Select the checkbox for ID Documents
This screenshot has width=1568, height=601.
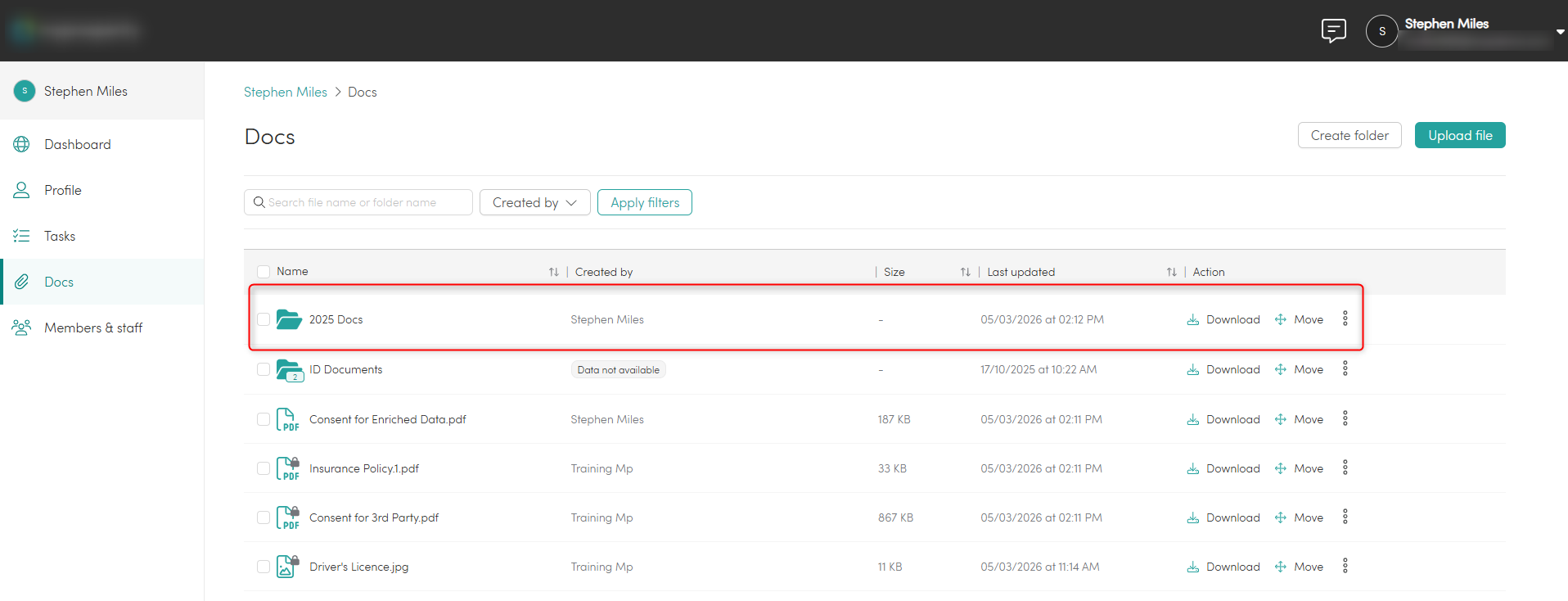(x=264, y=369)
